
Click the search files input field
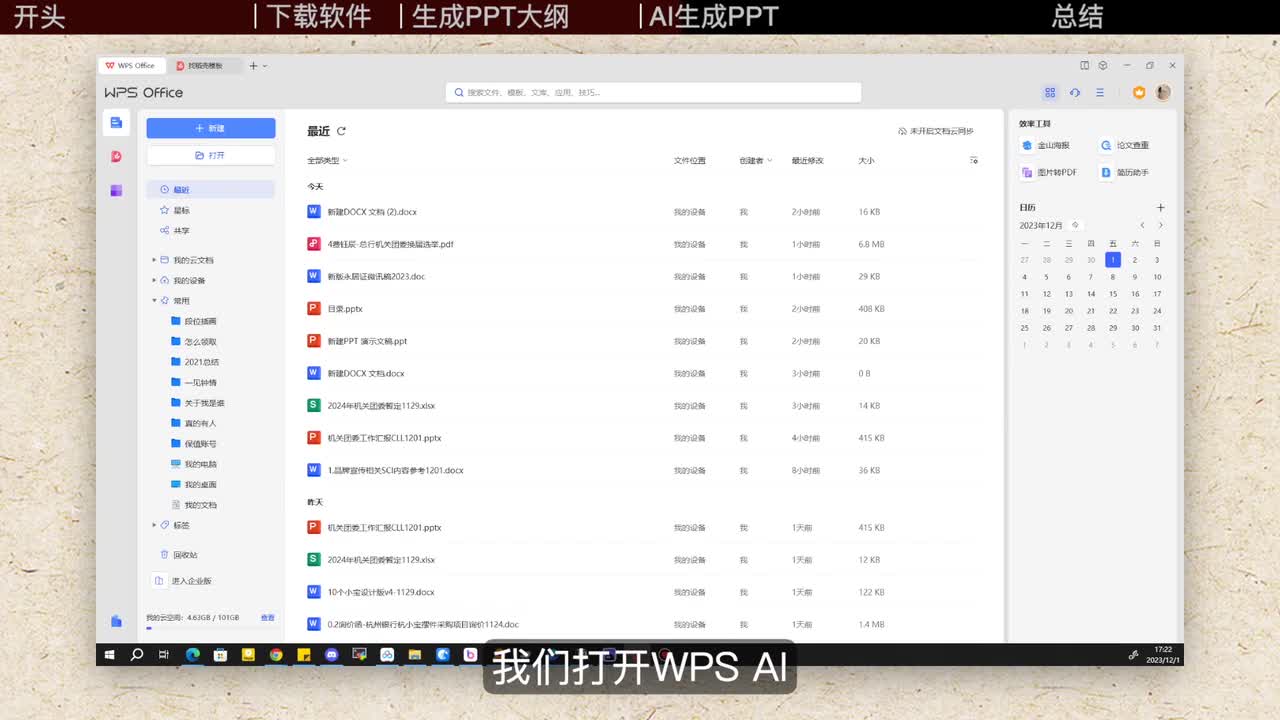pos(653,92)
